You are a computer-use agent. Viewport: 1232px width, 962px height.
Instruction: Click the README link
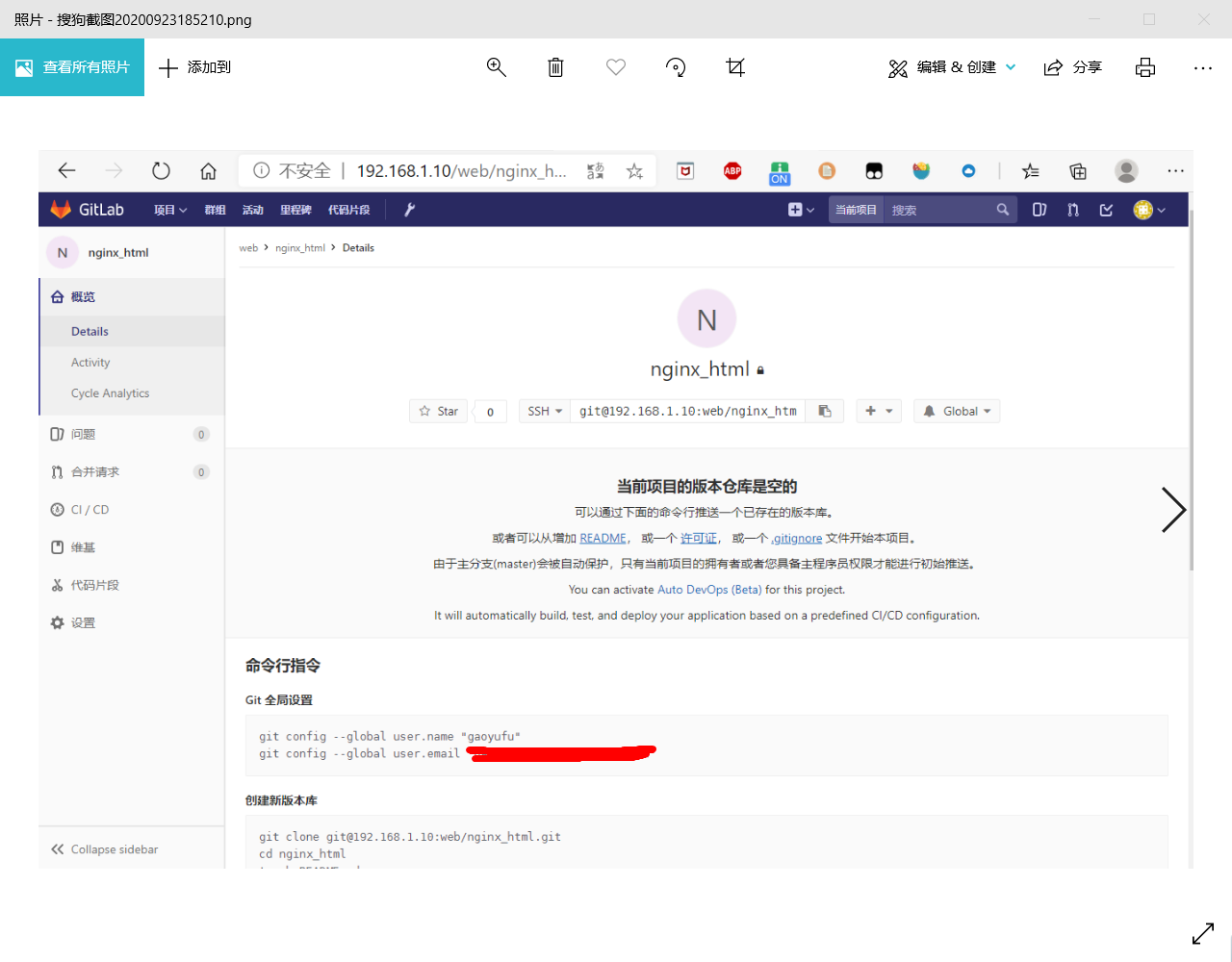pos(603,539)
